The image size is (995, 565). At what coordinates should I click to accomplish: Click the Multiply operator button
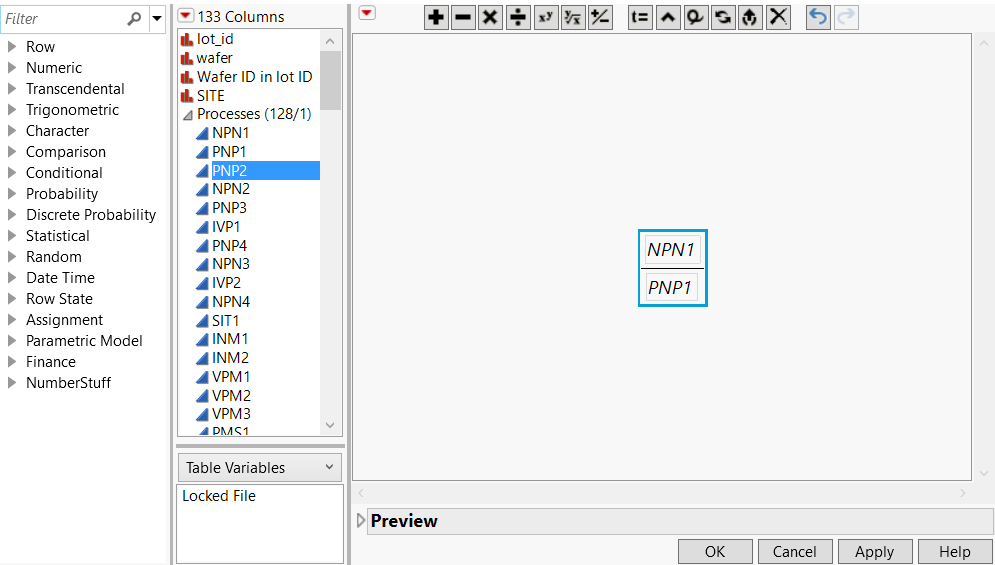tap(491, 17)
